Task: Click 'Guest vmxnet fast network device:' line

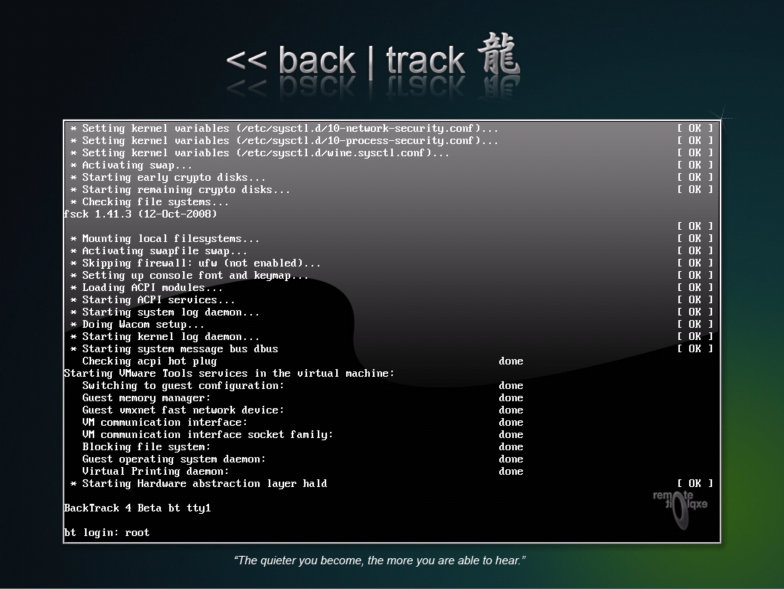Action: (183, 410)
